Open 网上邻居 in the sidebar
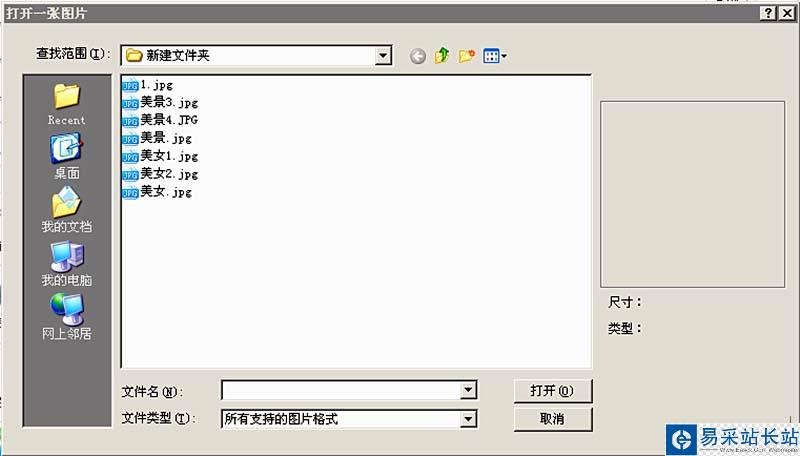This screenshot has height=456, width=800. [x=67, y=317]
